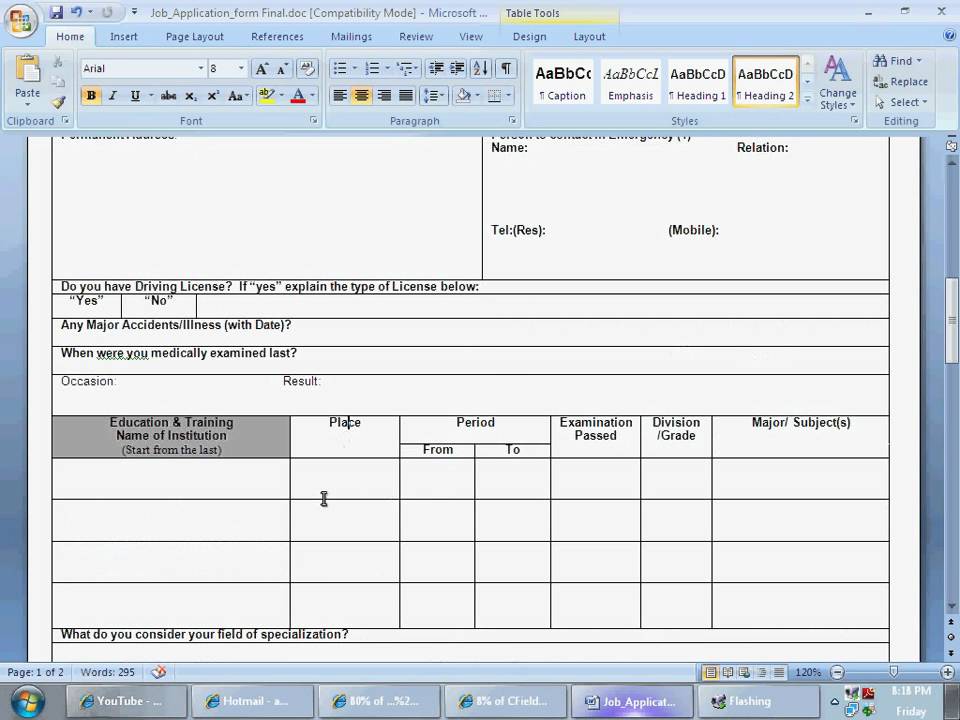Open the Mailings tab
Screen dimensions: 960x720
[x=351, y=37]
